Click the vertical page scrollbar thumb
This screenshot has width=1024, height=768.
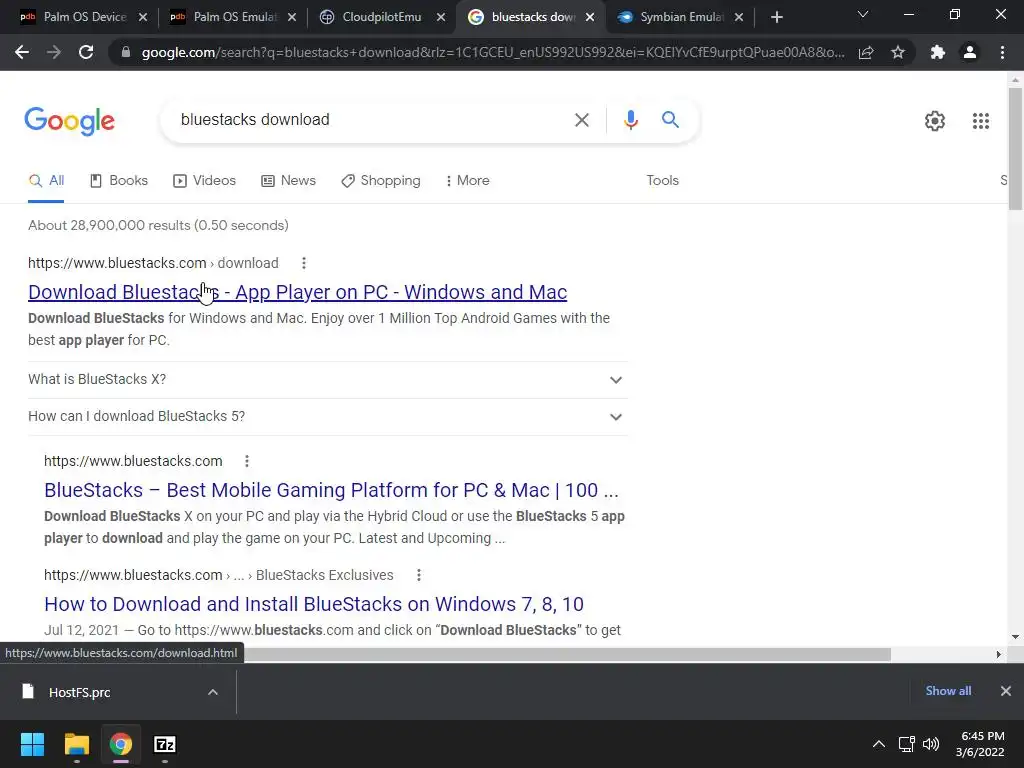[1015, 149]
